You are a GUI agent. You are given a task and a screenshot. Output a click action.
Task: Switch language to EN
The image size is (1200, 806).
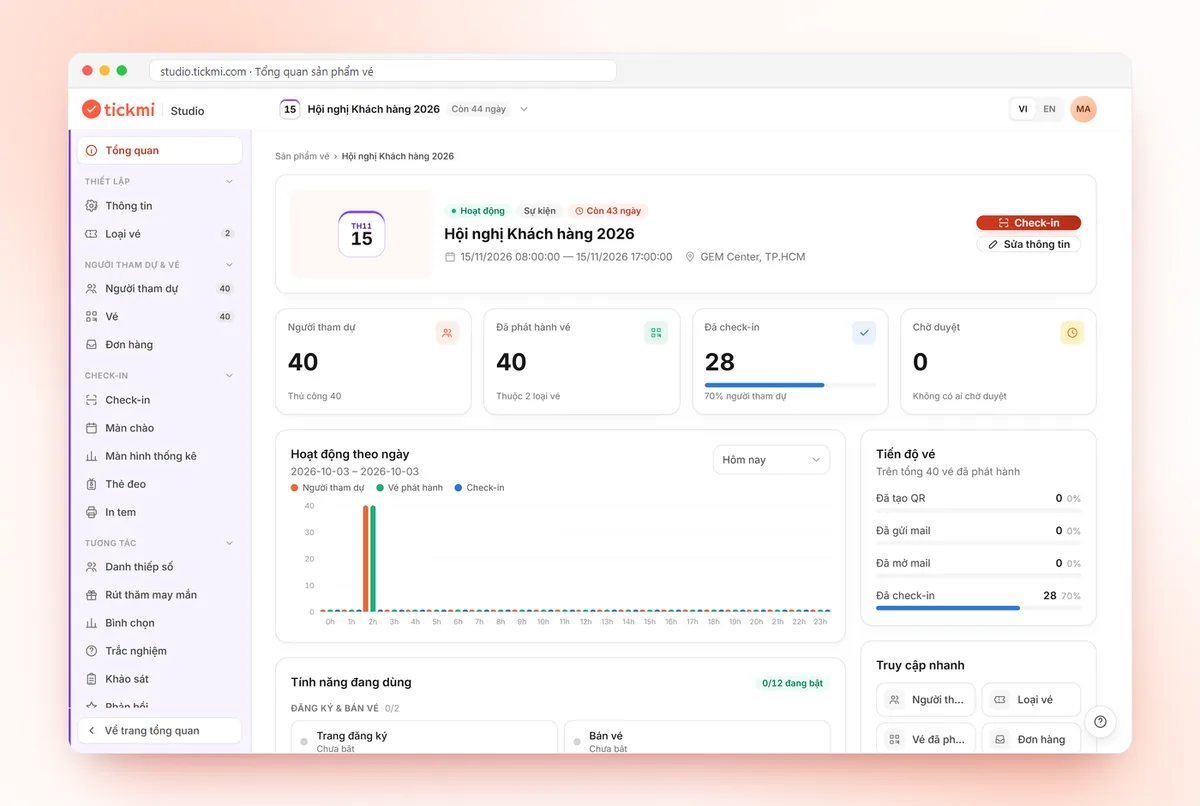click(1049, 109)
